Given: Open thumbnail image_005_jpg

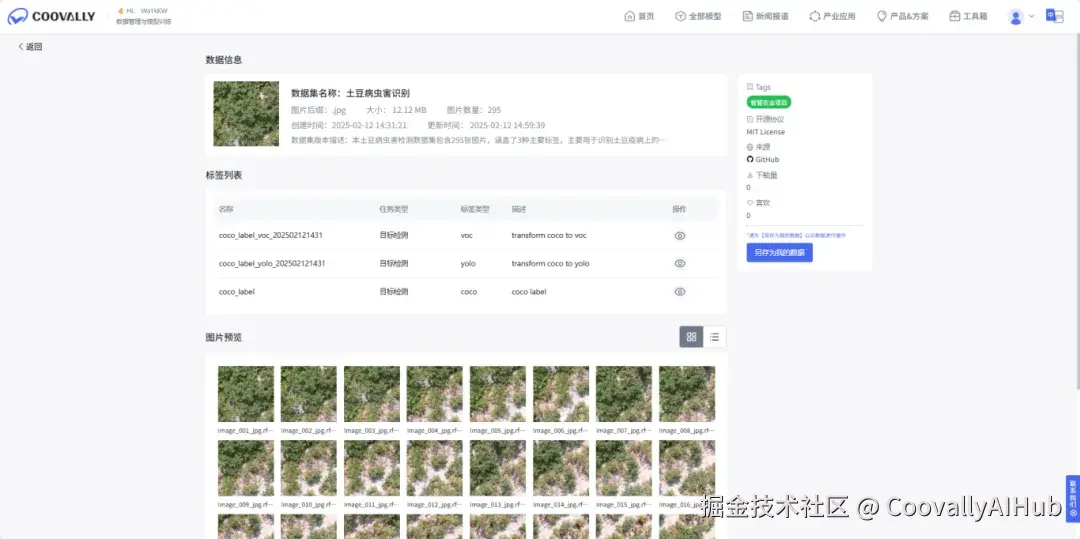Looking at the screenshot, I should [498, 394].
